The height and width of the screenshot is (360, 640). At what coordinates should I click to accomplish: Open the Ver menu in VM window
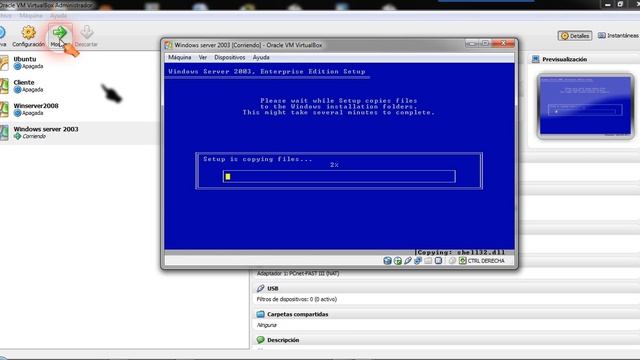(203, 58)
